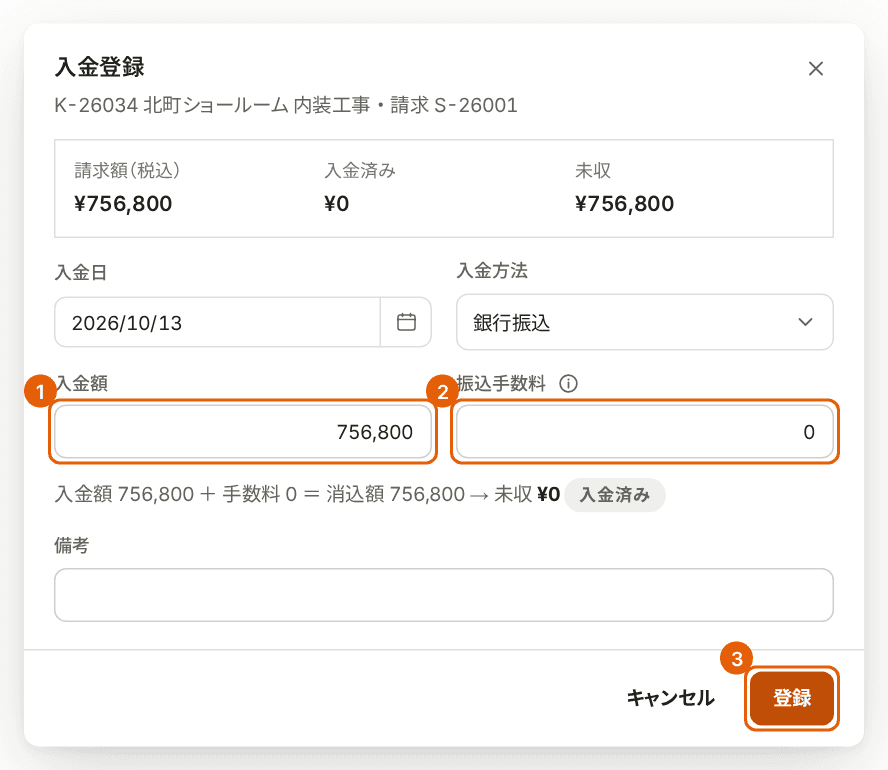
Task: Click the 未収 amount in summary box
Action: tap(624, 204)
